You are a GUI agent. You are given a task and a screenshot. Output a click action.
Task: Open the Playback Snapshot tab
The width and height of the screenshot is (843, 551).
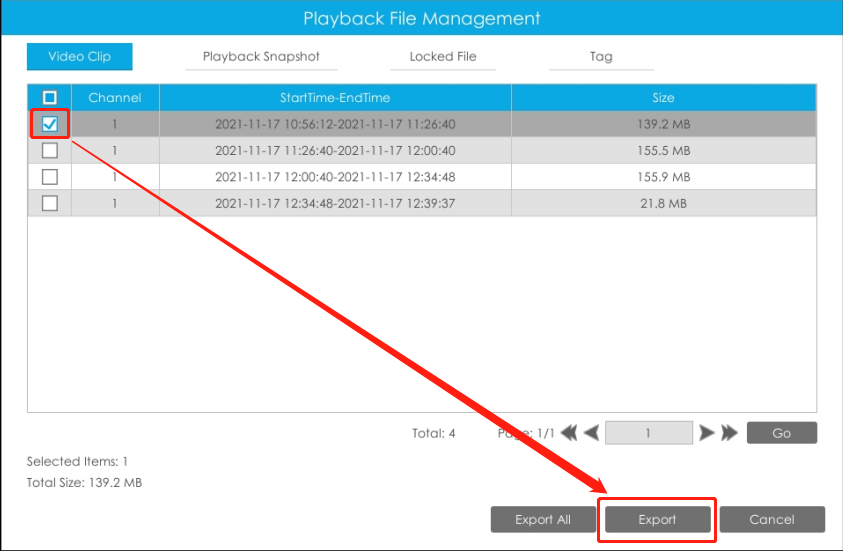point(261,56)
